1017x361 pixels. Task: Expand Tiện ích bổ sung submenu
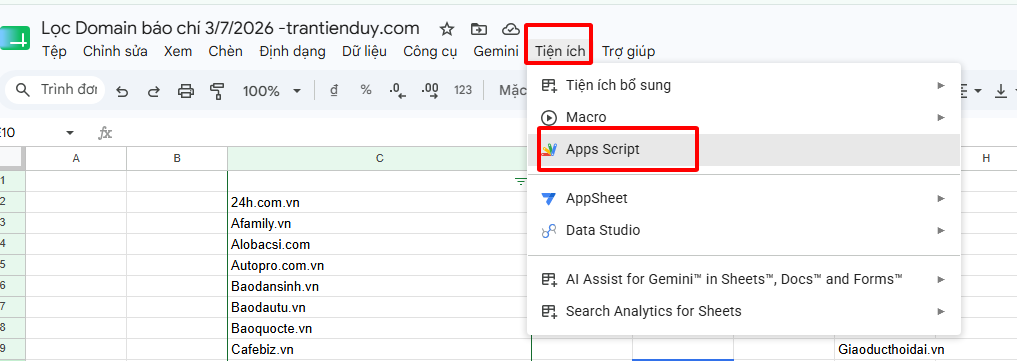click(940, 85)
